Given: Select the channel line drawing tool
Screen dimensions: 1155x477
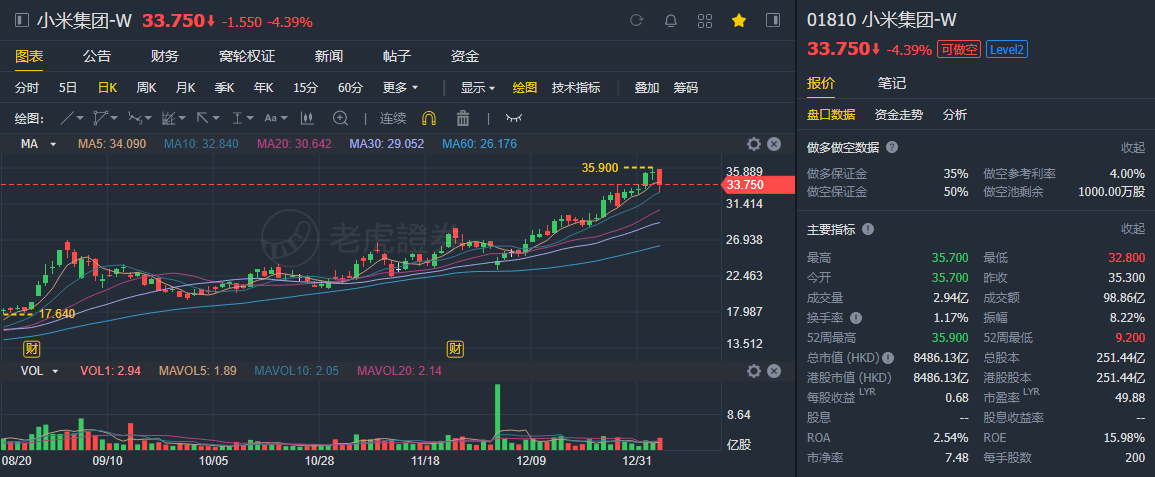Looking at the screenshot, I should point(101,117).
